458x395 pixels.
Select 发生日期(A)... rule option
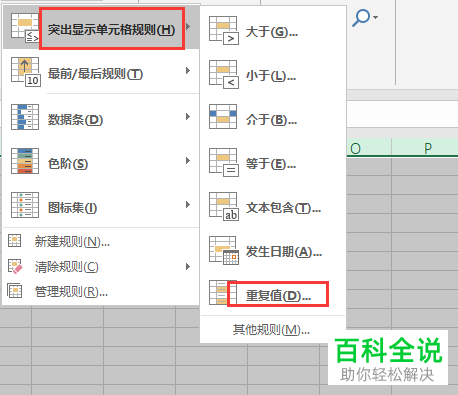pyautogui.click(x=273, y=251)
